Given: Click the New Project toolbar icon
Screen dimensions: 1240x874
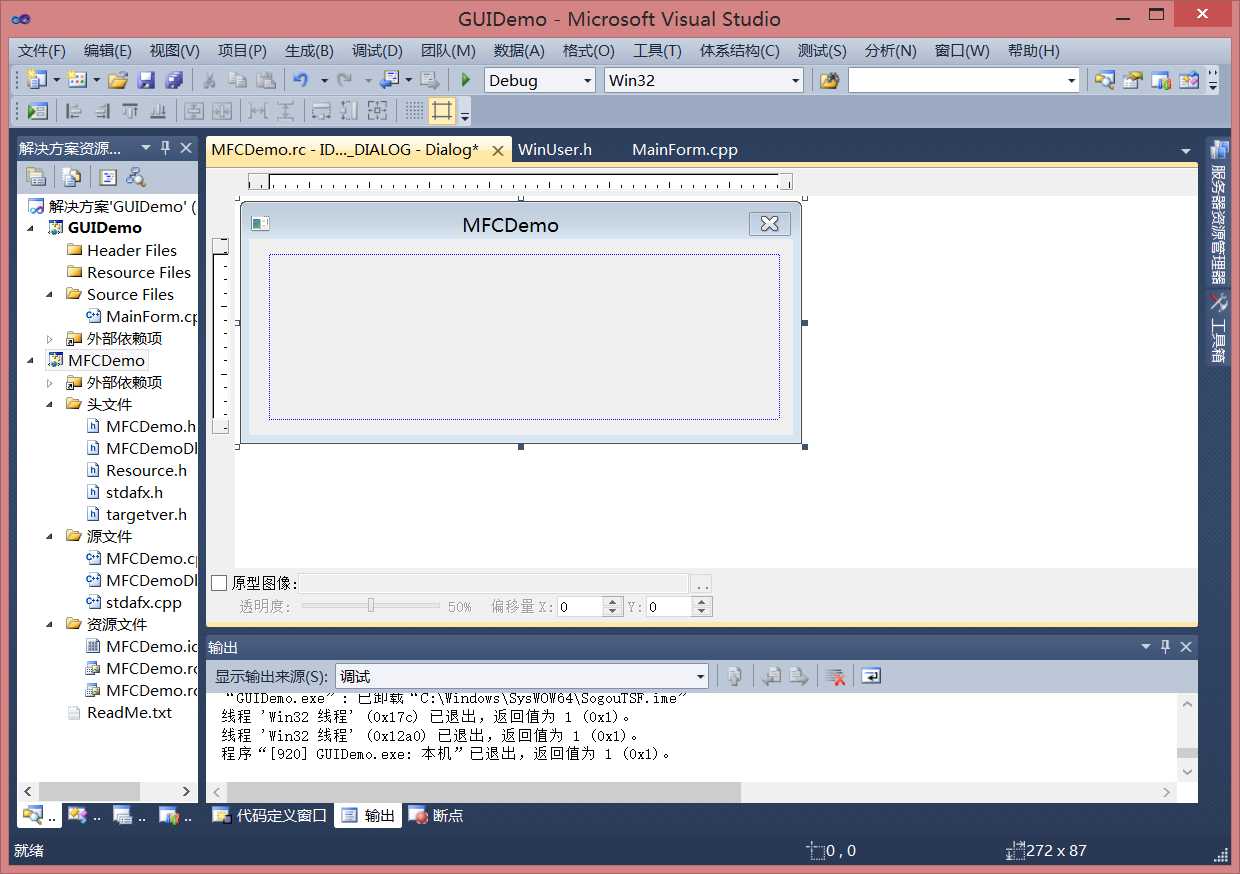Looking at the screenshot, I should coord(37,80).
